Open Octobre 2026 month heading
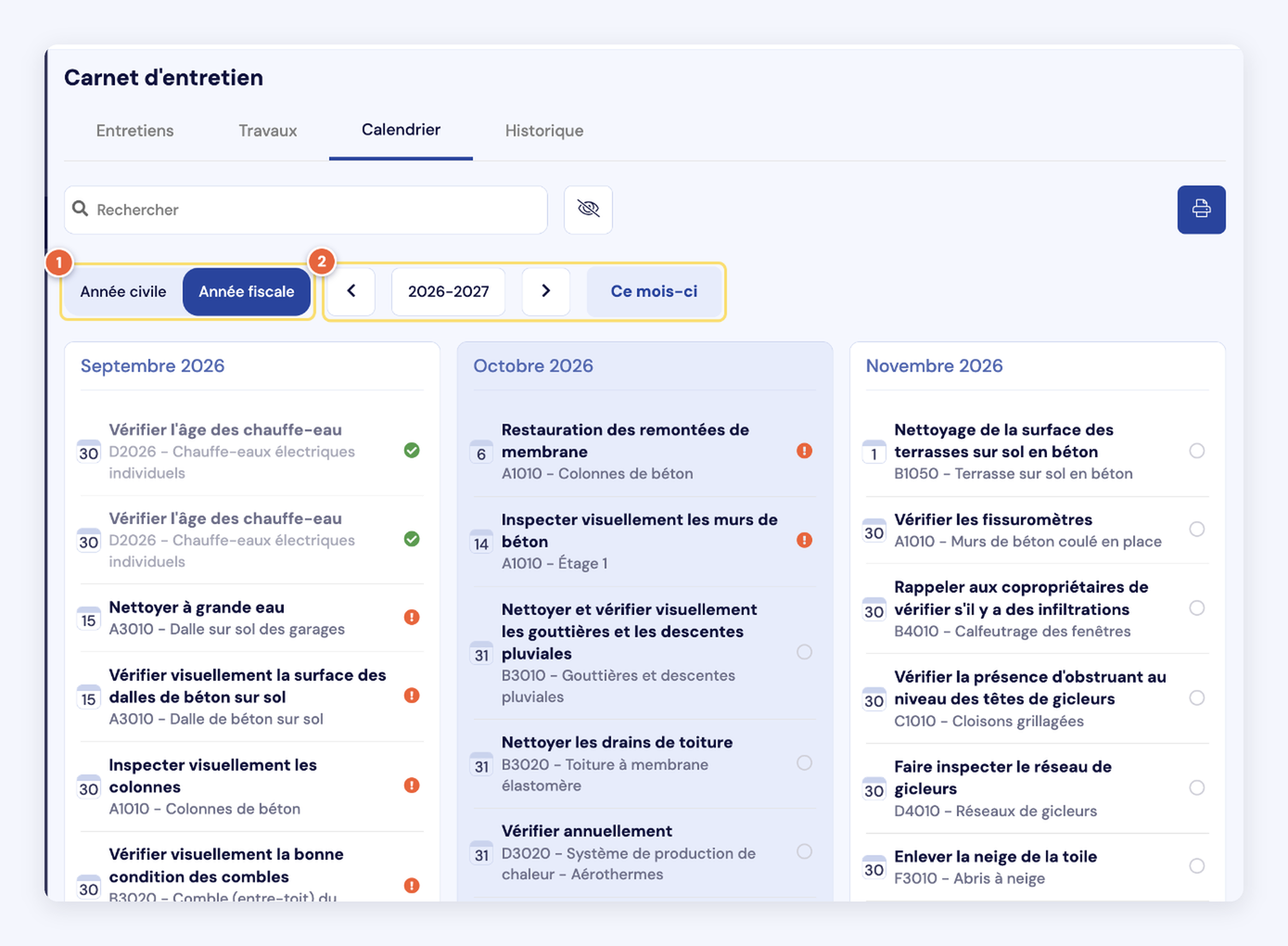Viewport: 1288px width, 946px height. coord(533,365)
